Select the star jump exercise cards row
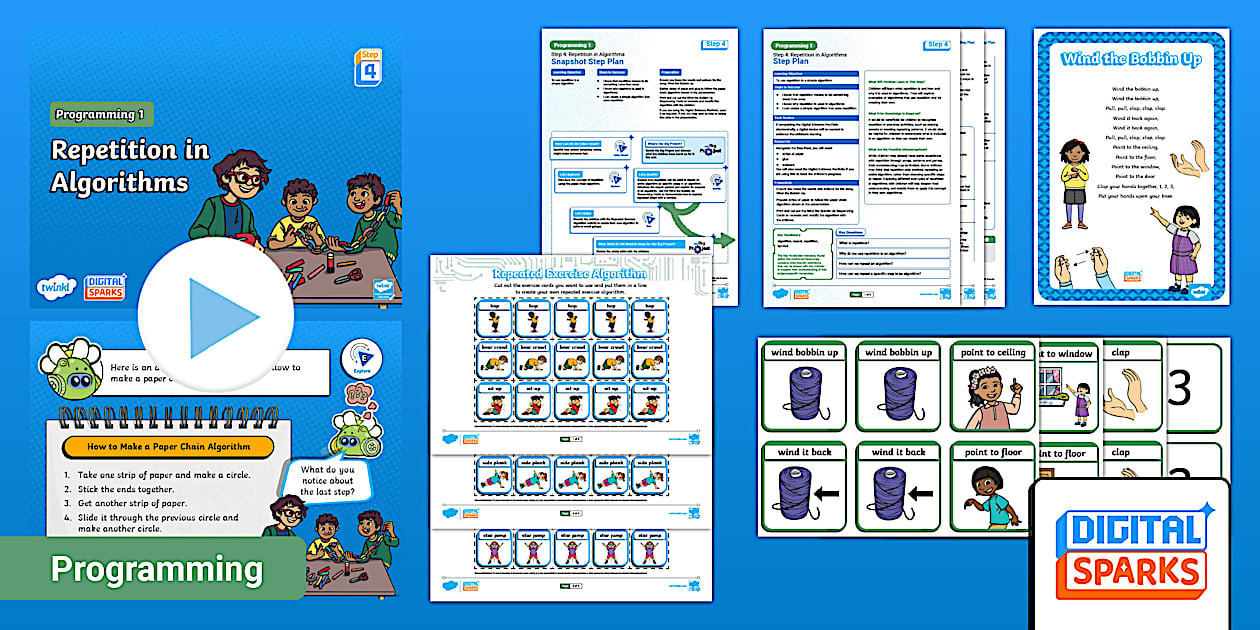1260x630 pixels. [571, 553]
